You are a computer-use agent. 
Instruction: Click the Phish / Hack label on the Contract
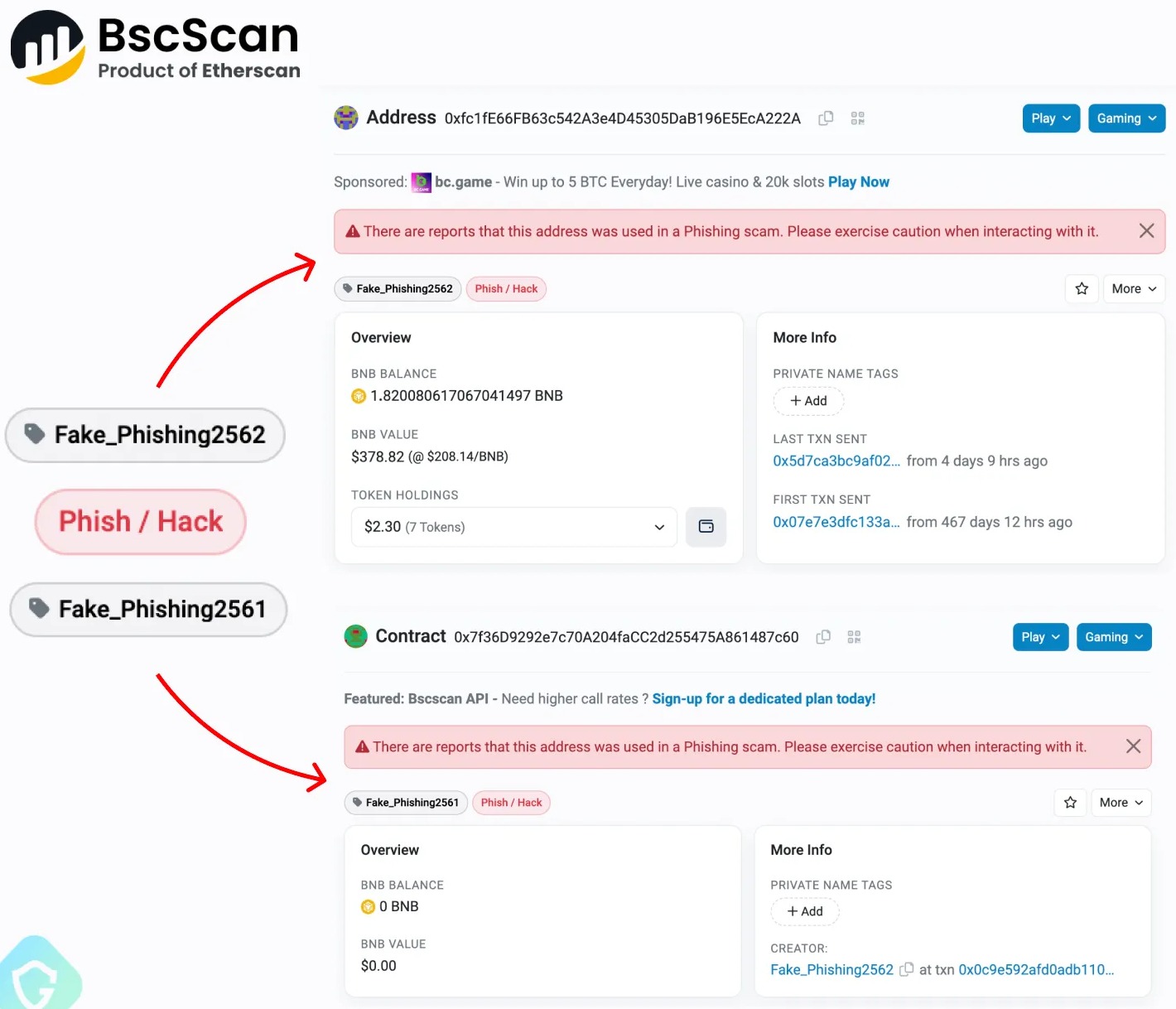(x=511, y=803)
